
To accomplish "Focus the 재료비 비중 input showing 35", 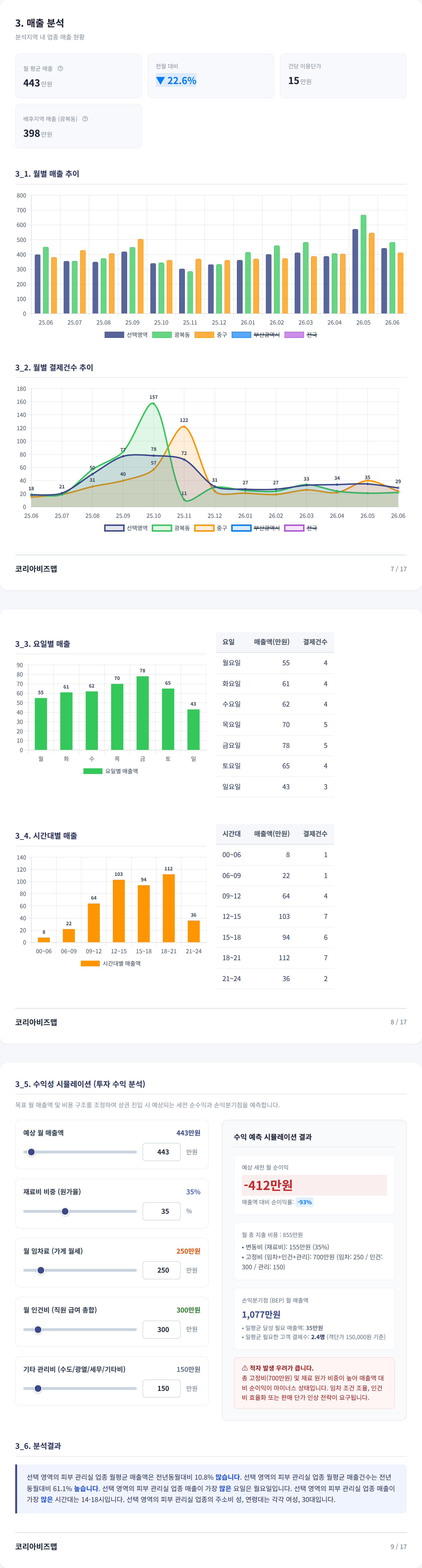I will (x=161, y=1211).
